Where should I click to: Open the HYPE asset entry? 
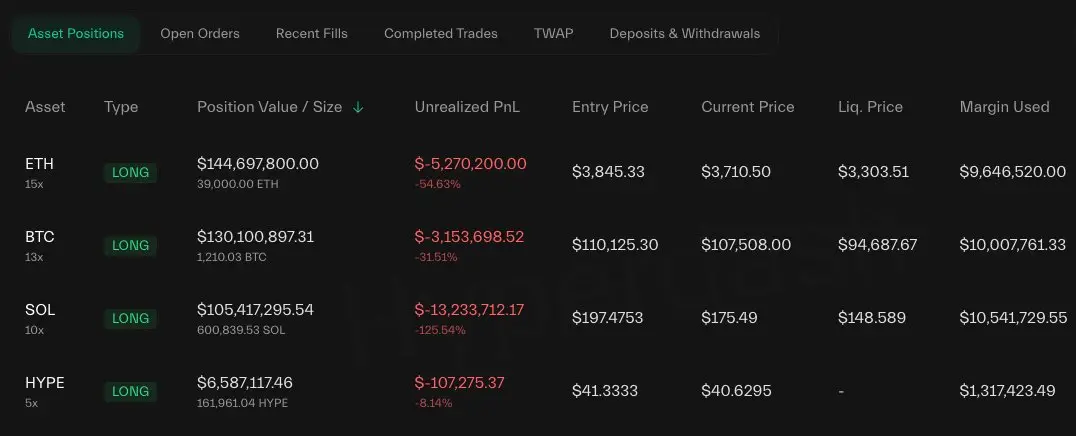(x=45, y=383)
